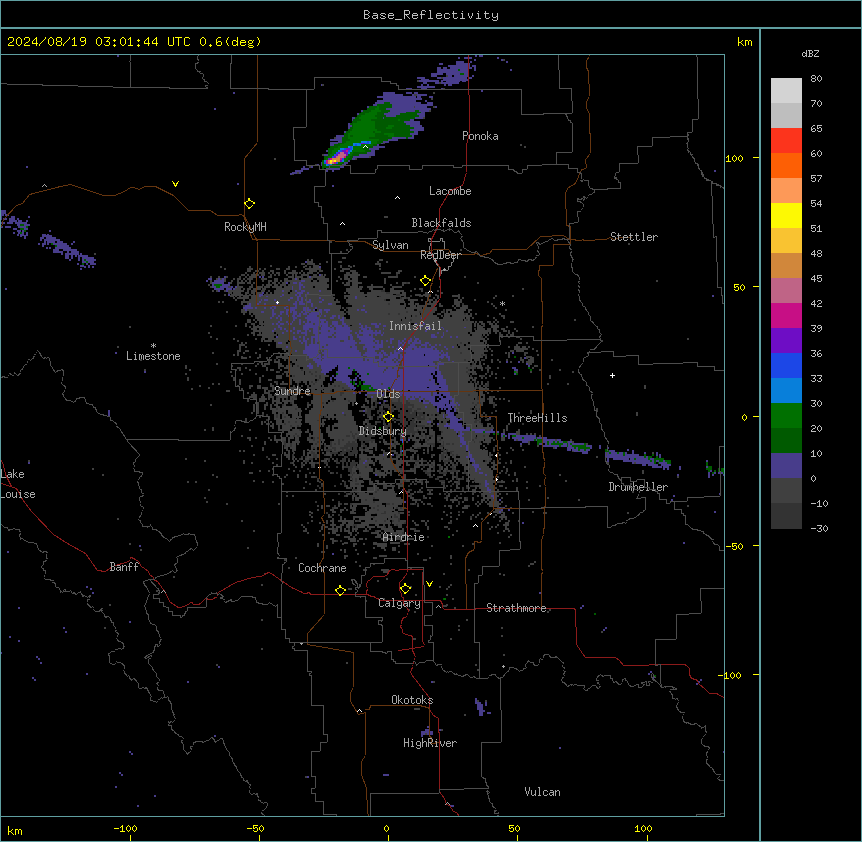This screenshot has width=862, height=842.
Task: Select the purple 39–36 dBZ legend swatch
Action: point(786,341)
